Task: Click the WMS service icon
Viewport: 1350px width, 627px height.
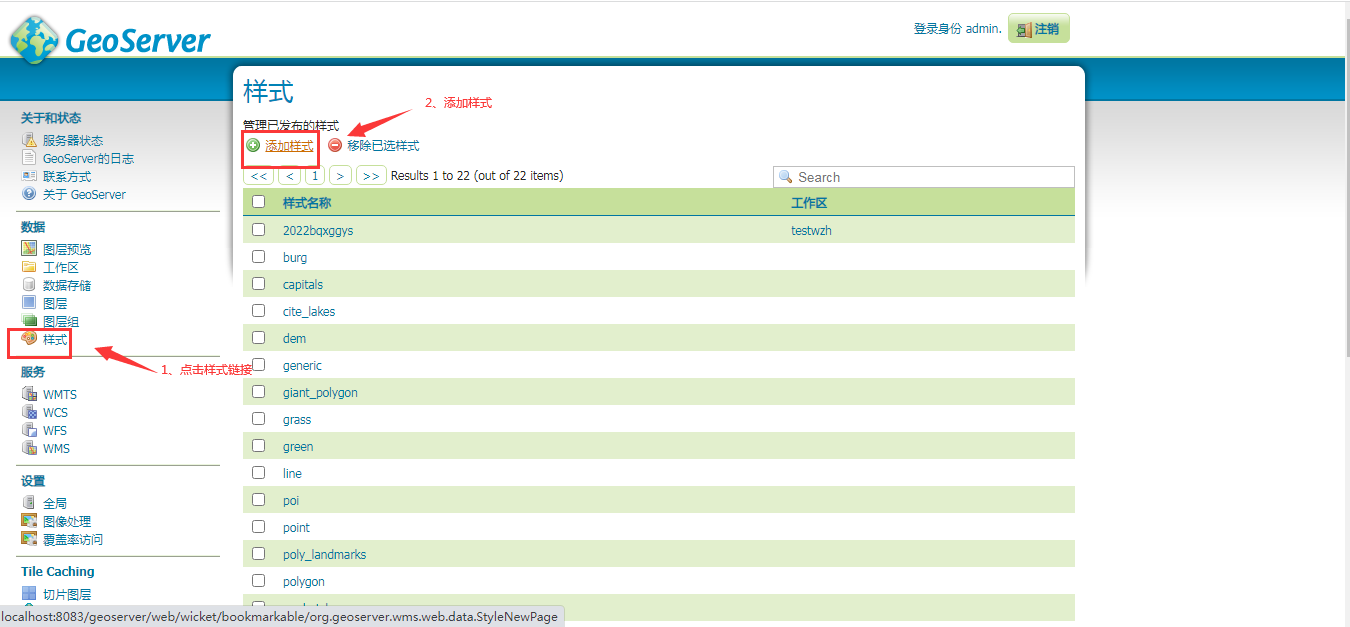Action: point(29,448)
